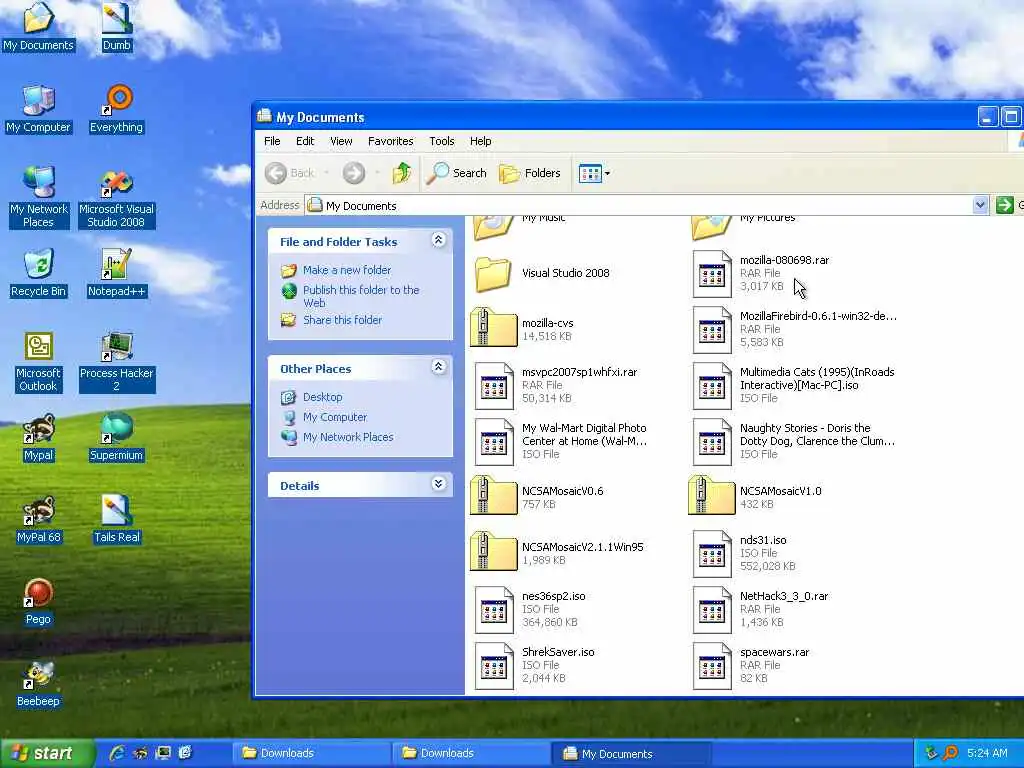This screenshot has width=1024, height=768.
Task: Open the File menu
Action: (x=272, y=141)
